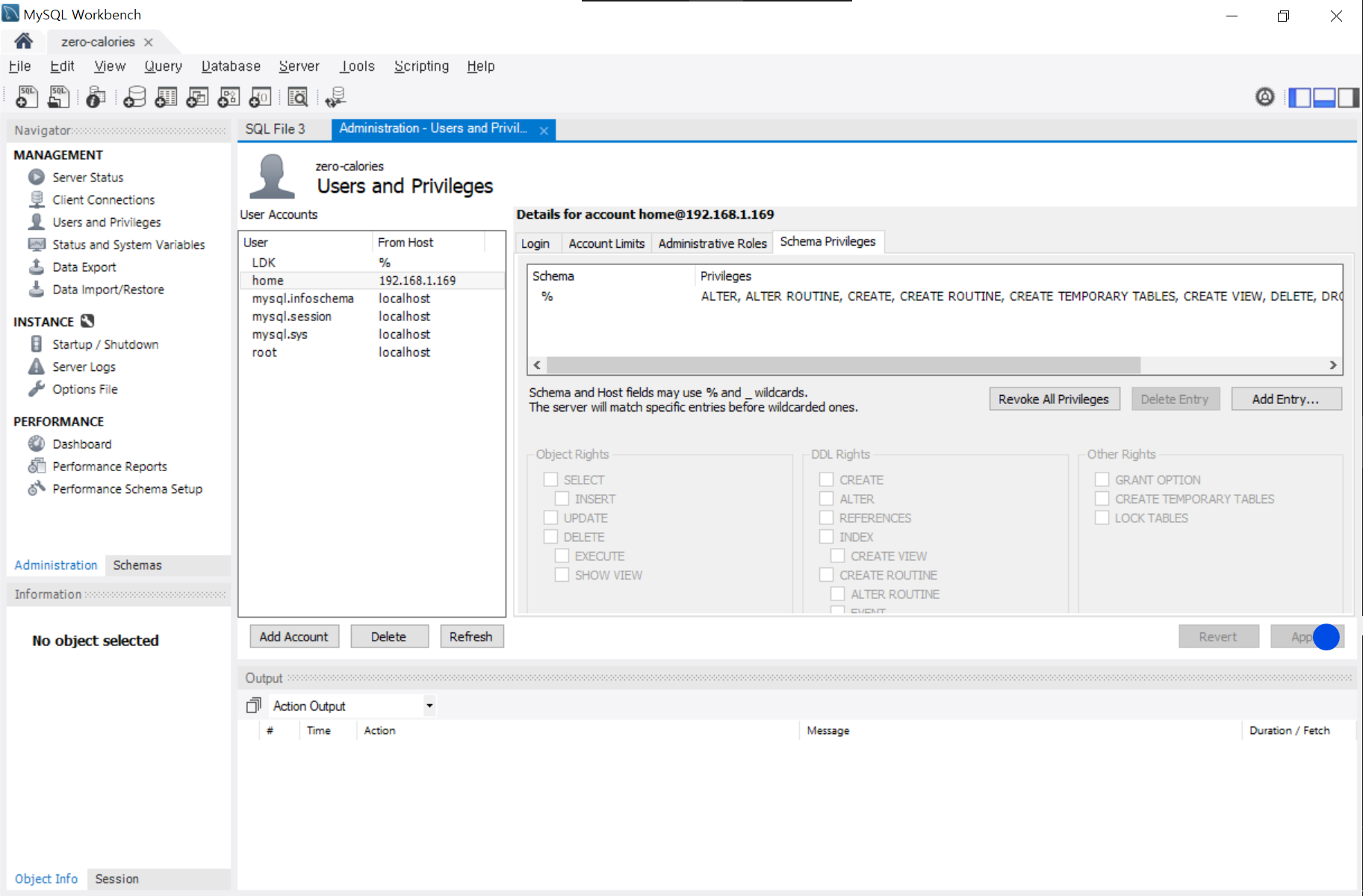Open the File menu
The image size is (1363, 896).
19,66
